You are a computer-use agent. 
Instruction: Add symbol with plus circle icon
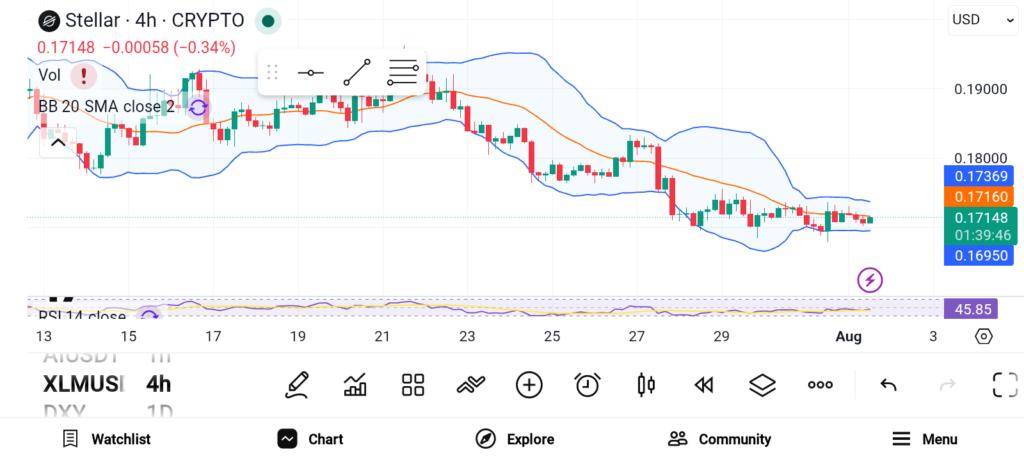(x=529, y=385)
